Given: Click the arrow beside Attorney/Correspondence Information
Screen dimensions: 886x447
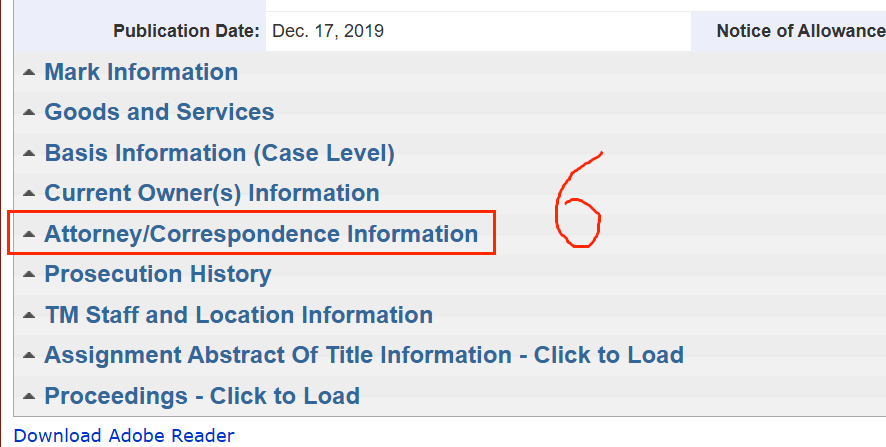Looking at the screenshot, I should [x=29, y=234].
